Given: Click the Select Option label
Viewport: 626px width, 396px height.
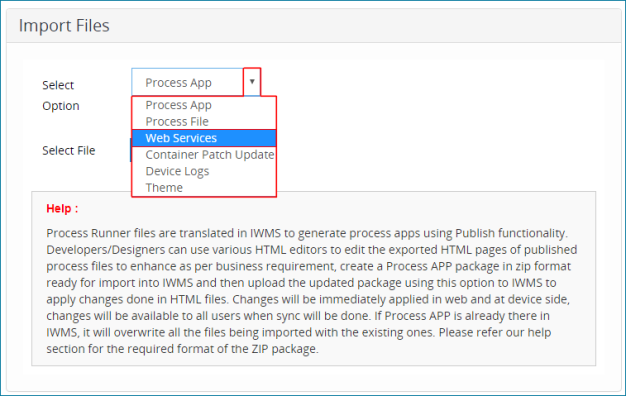Looking at the screenshot, I should [x=61, y=95].
